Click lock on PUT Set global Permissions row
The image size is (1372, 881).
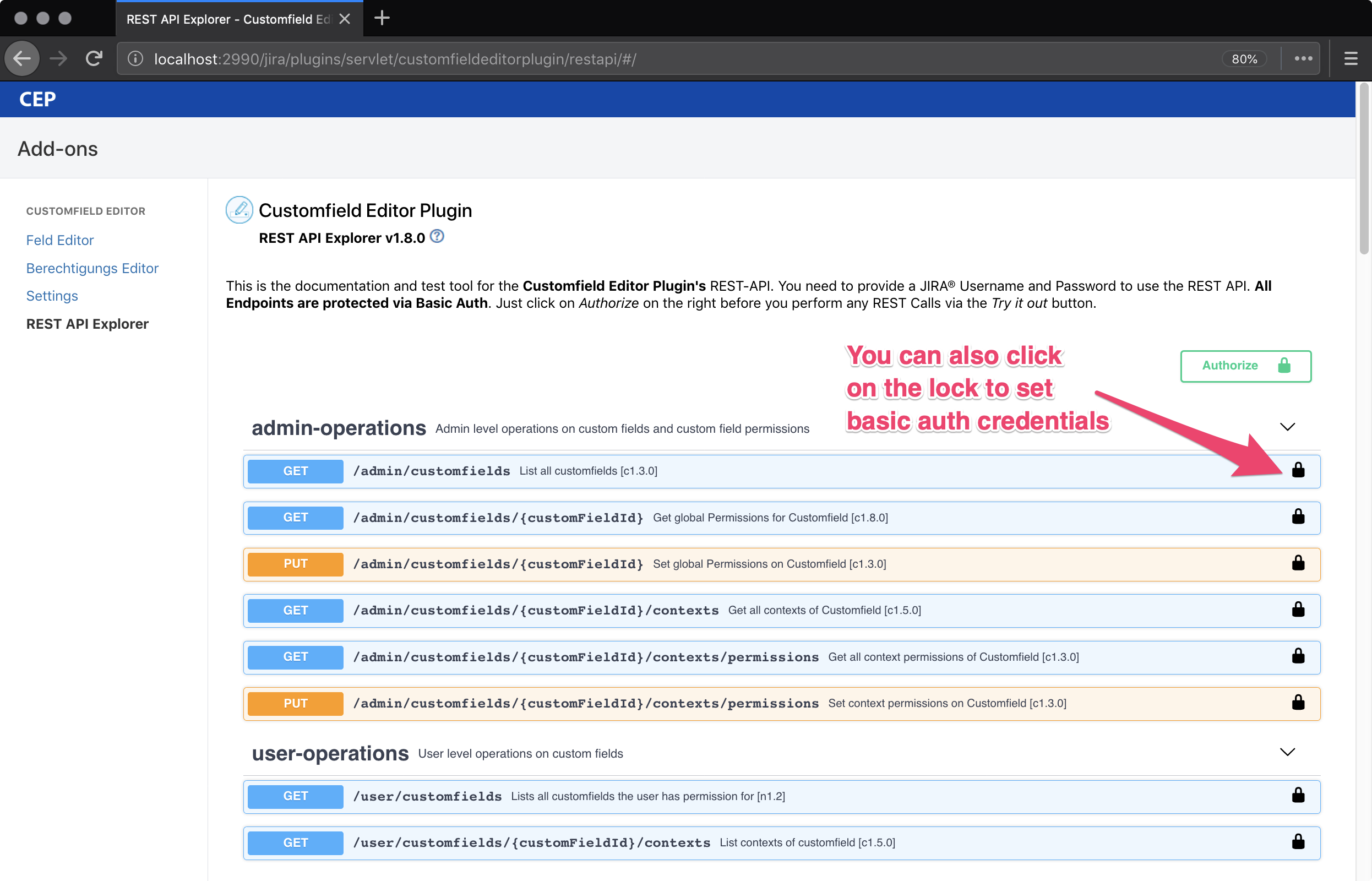[1298, 563]
